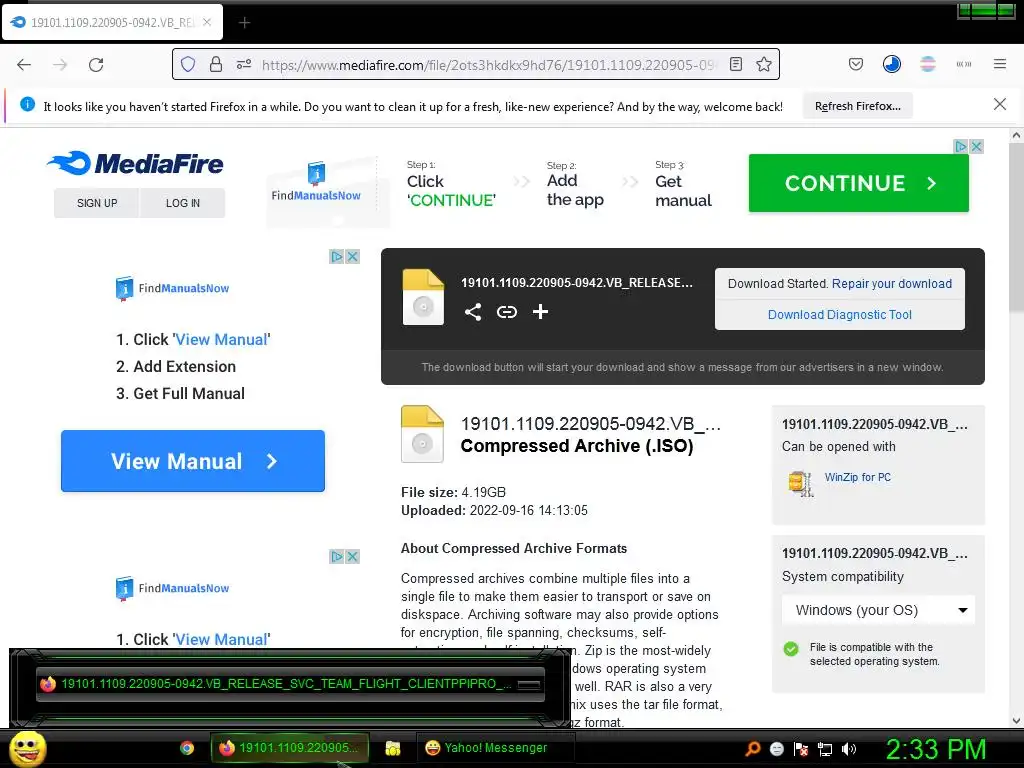This screenshot has height=768, width=1024.
Task: Click the 'View Manual' link in step 1
Action: (221, 340)
